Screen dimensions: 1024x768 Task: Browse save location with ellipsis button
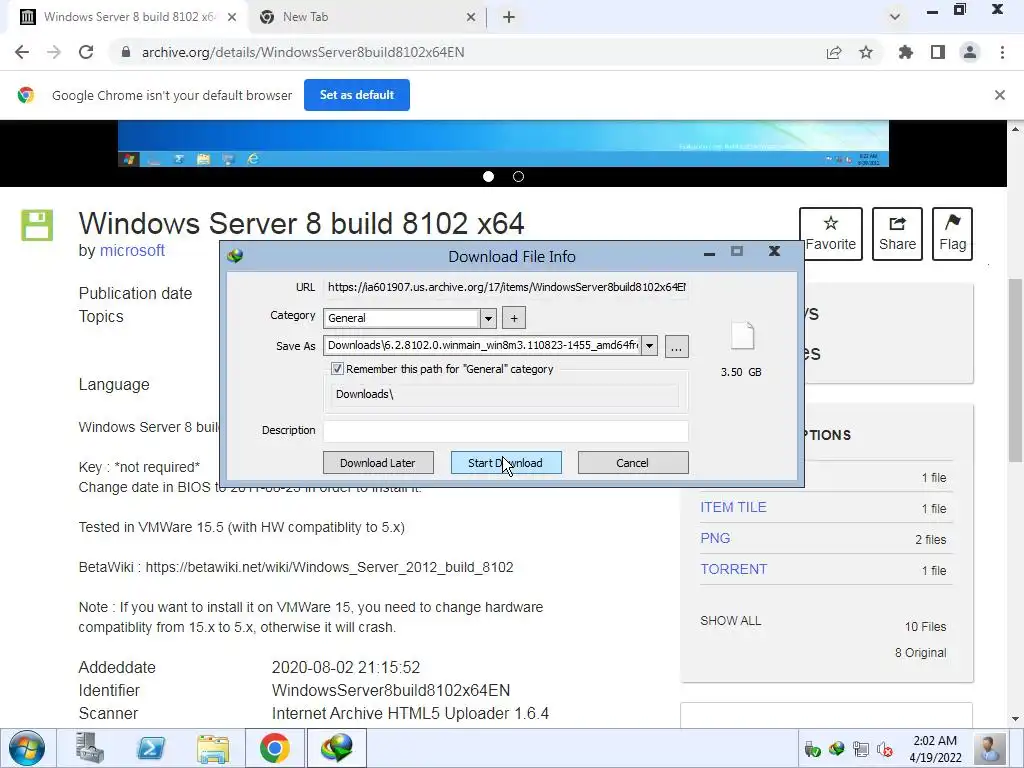click(x=677, y=347)
